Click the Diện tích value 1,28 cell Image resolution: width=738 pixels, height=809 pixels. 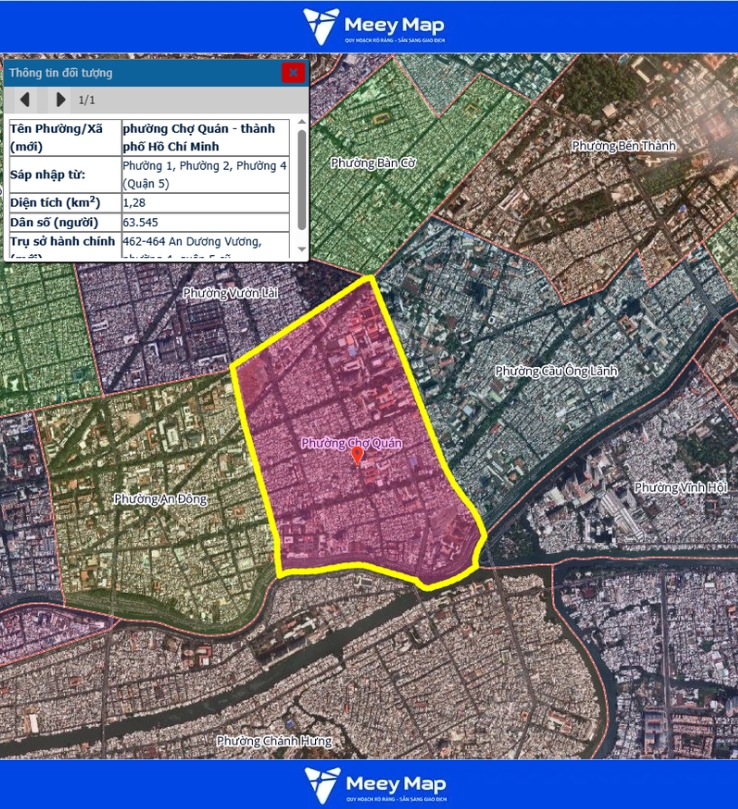pos(206,202)
